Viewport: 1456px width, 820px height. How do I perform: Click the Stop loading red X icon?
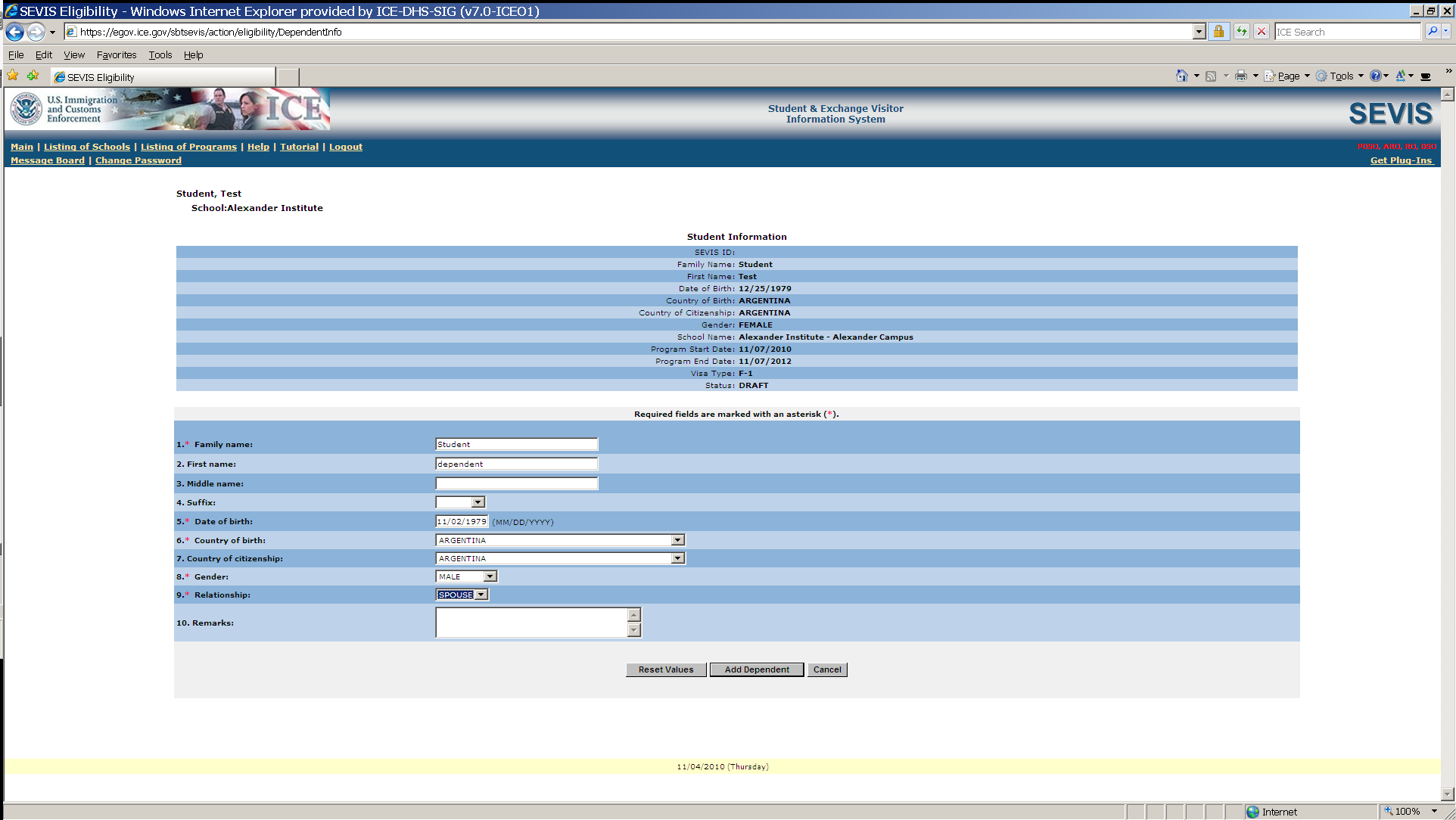pyautogui.click(x=1262, y=32)
